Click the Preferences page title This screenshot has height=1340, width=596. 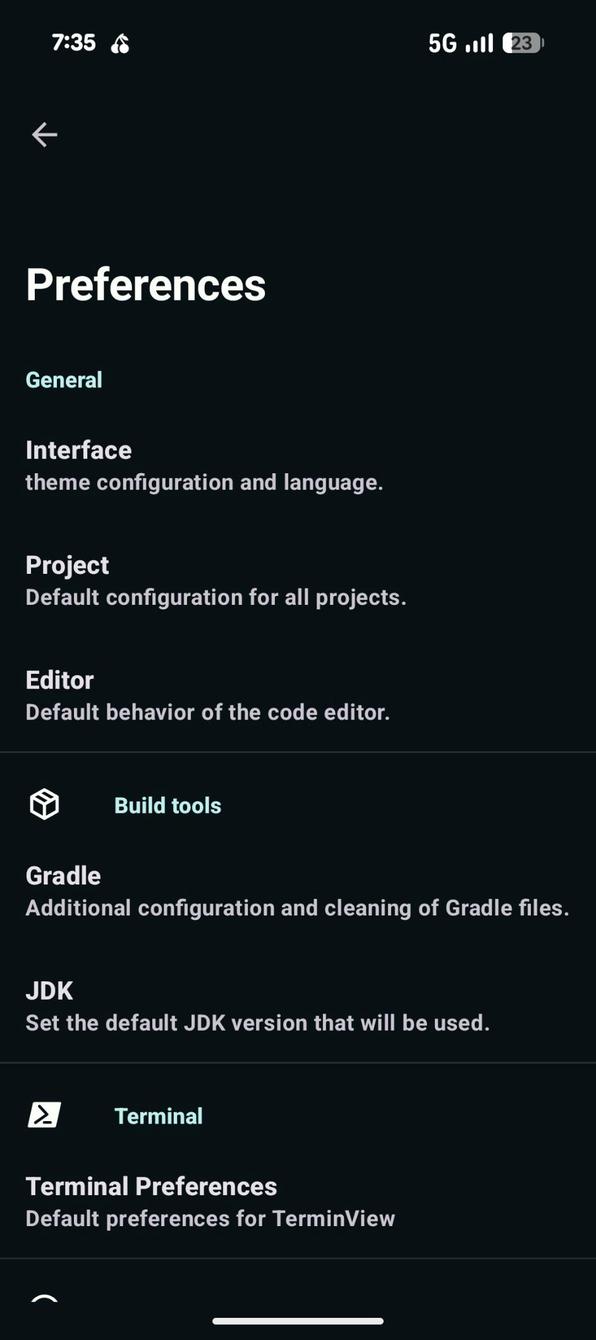click(x=146, y=284)
